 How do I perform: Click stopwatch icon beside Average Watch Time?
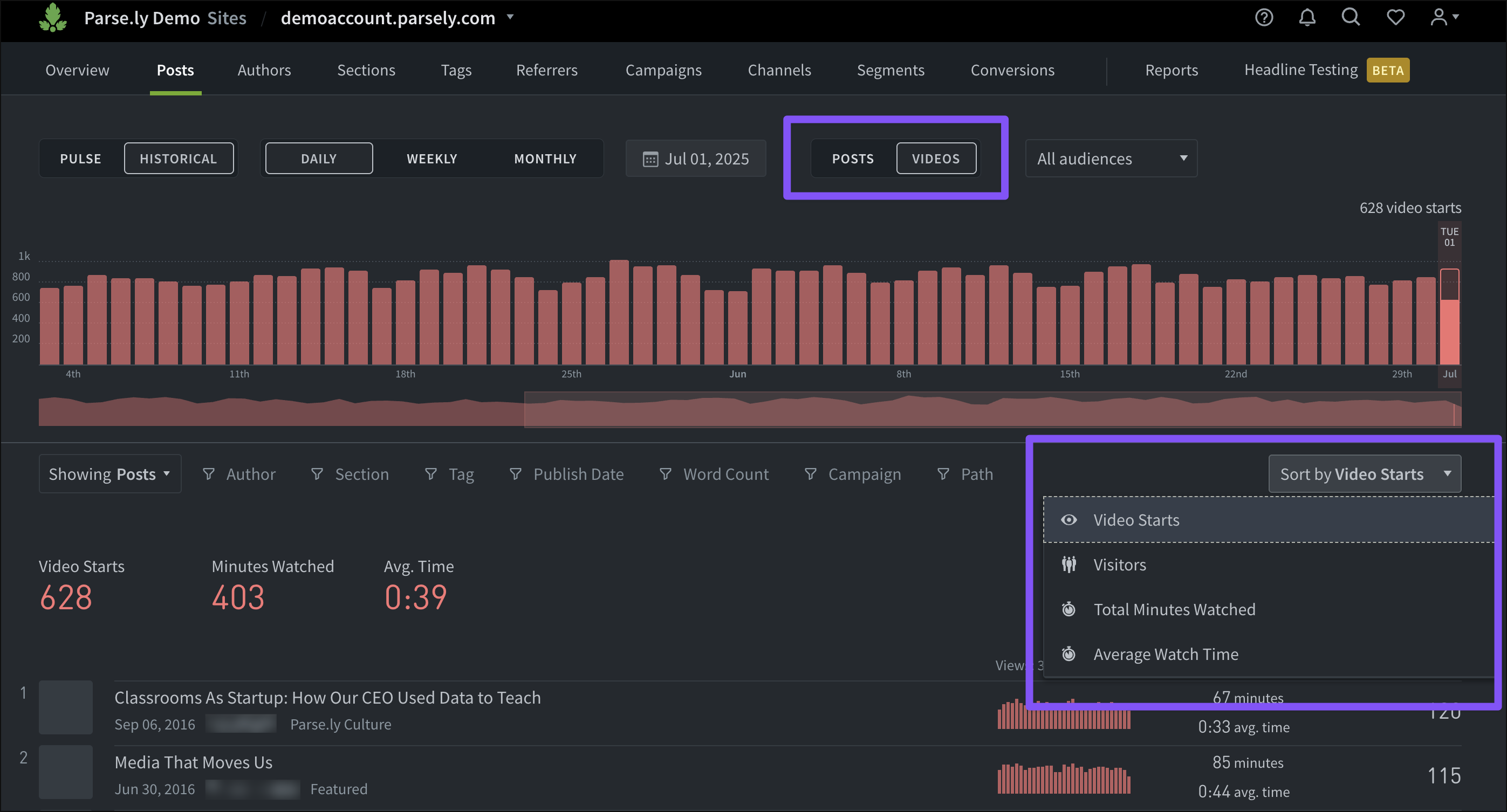[x=1068, y=654]
